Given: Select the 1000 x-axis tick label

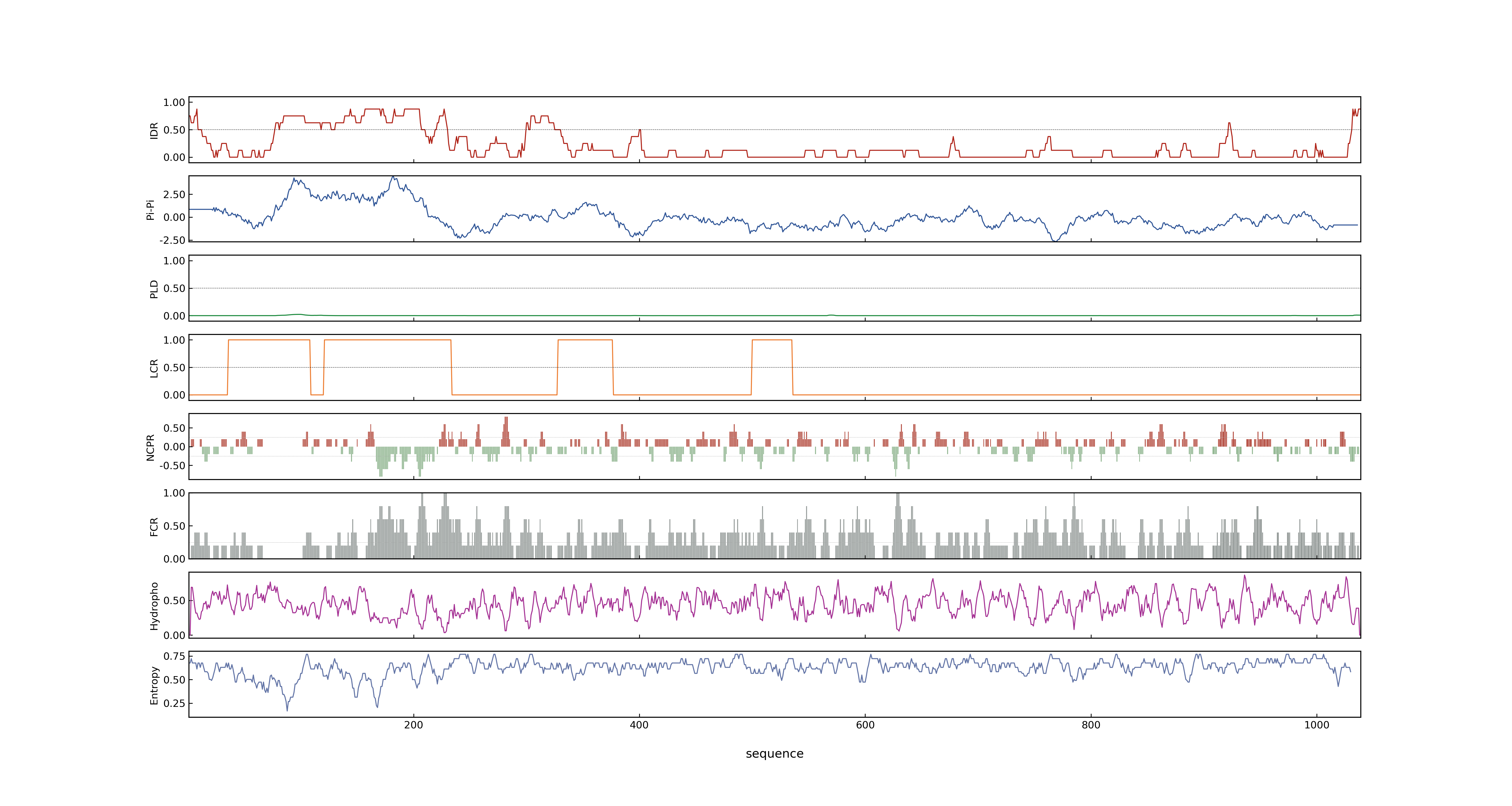Looking at the screenshot, I should point(1317,725).
